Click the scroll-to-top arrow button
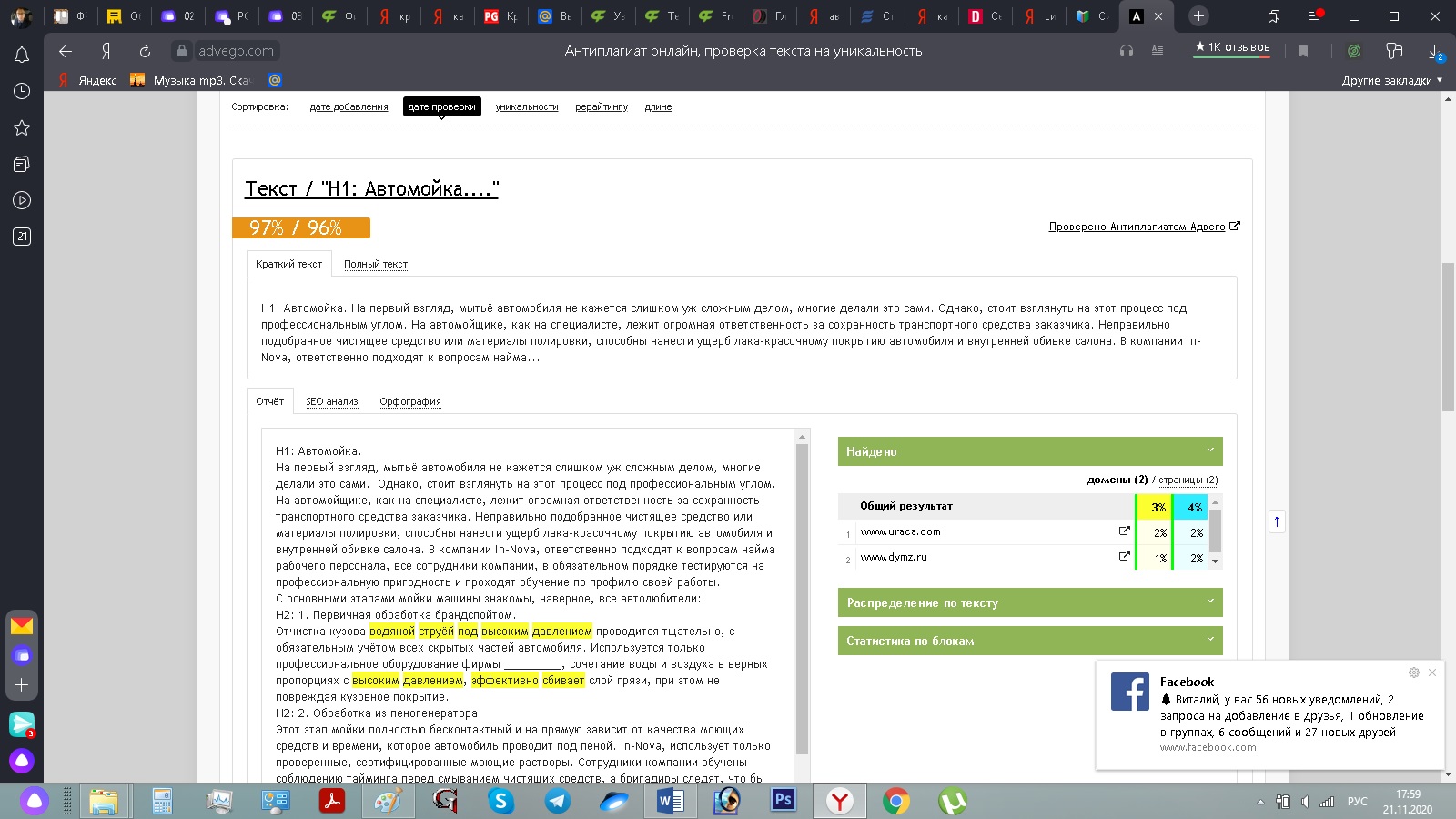Viewport: 1456px width, 819px height. pyautogui.click(x=1277, y=521)
